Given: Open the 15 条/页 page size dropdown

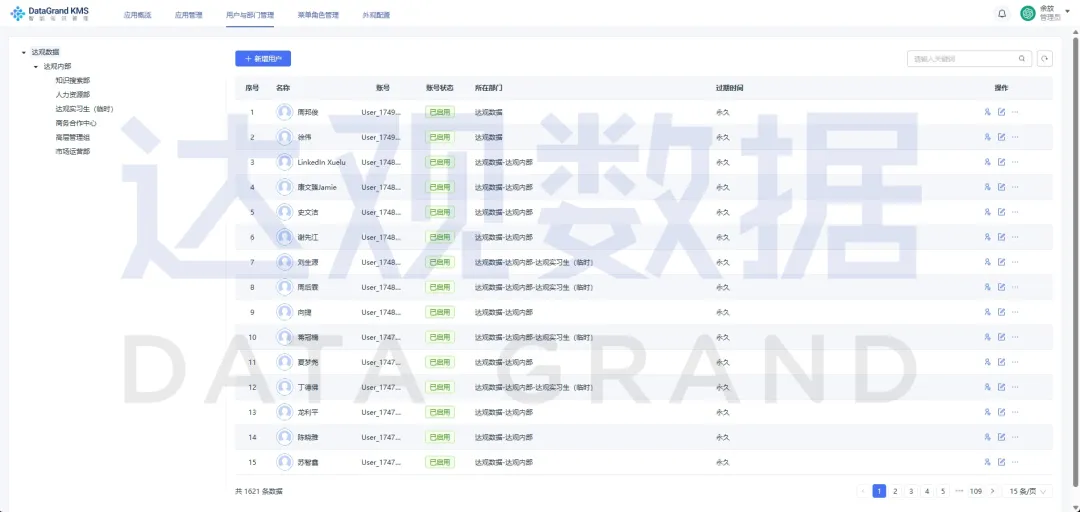Looking at the screenshot, I should click(x=1027, y=491).
